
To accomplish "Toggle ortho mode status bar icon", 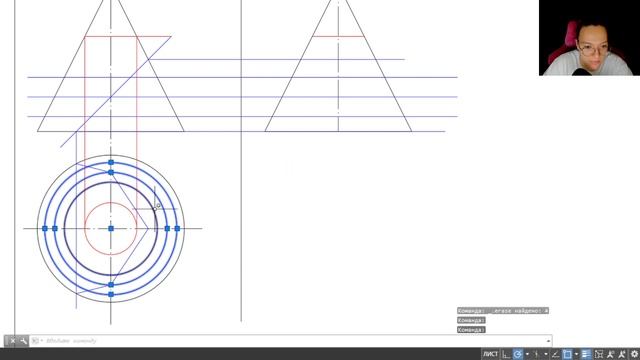I will click(x=506, y=354).
